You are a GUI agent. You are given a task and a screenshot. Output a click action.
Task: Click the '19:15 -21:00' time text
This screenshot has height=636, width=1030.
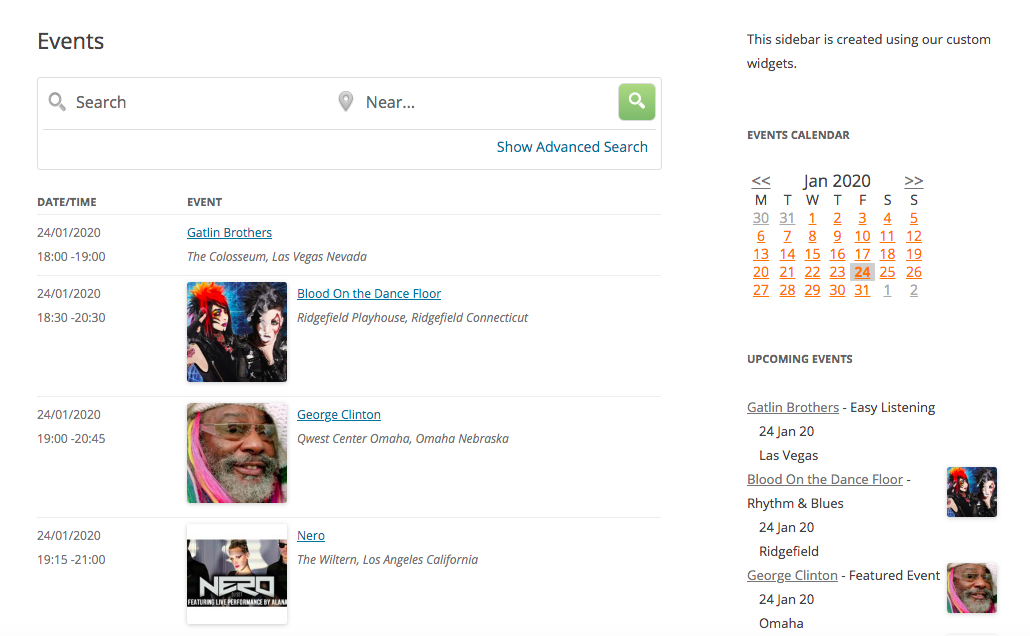pyautogui.click(x=71, y=560)
